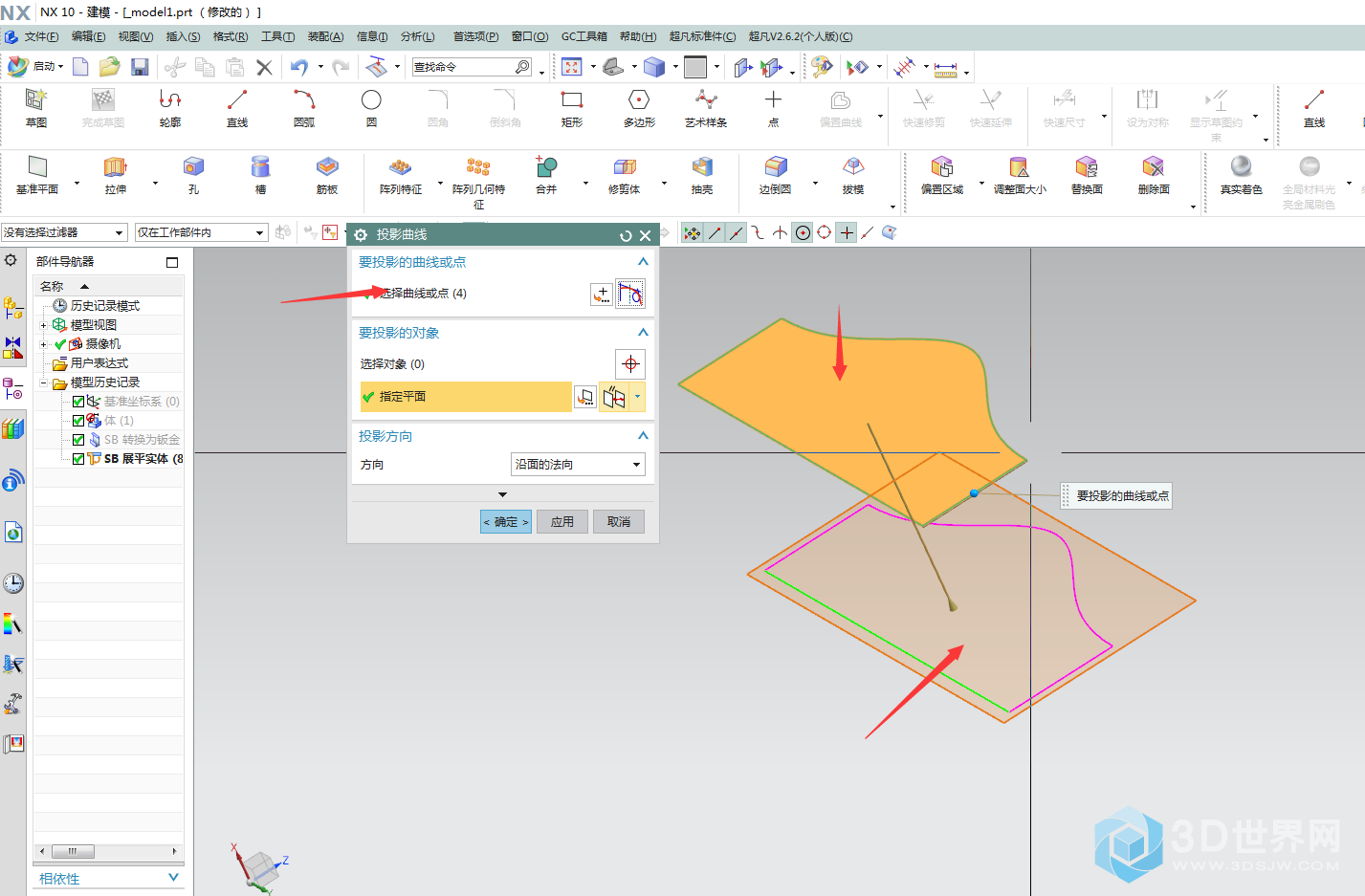
Task: Collapse the 要投影的曲线或点 section
Action: point(643,262)
